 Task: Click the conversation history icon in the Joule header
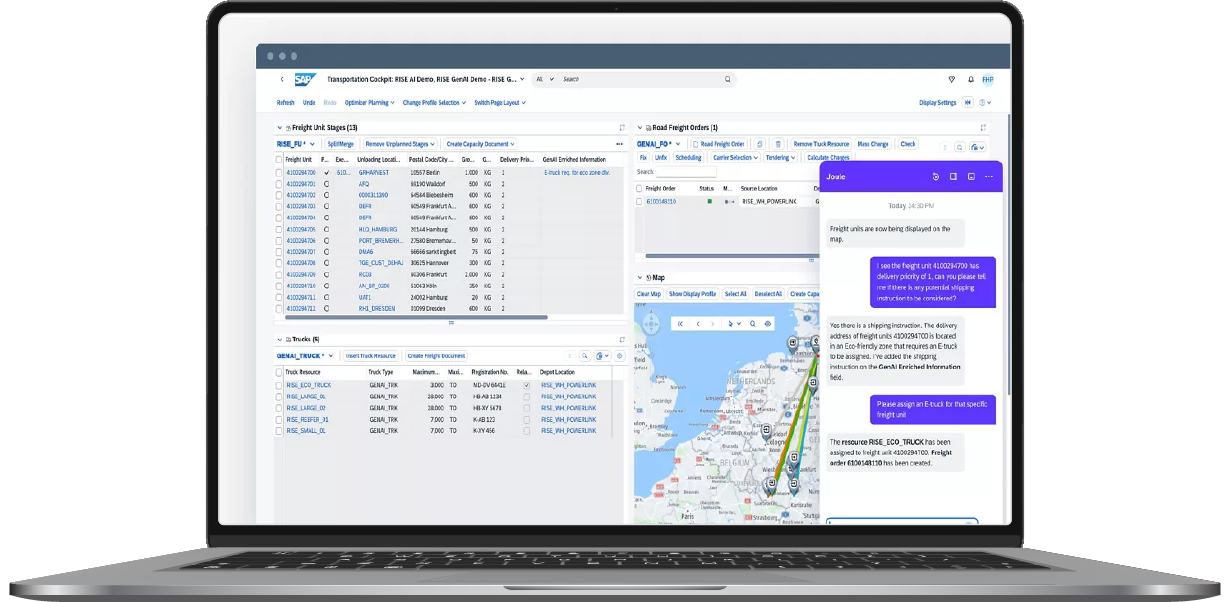click(x=936, y=177)
